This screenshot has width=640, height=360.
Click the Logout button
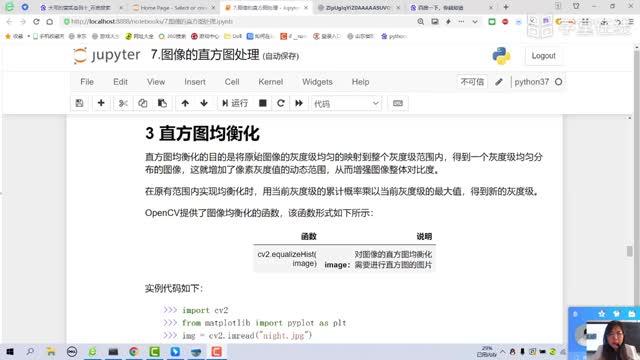point(543,56)
